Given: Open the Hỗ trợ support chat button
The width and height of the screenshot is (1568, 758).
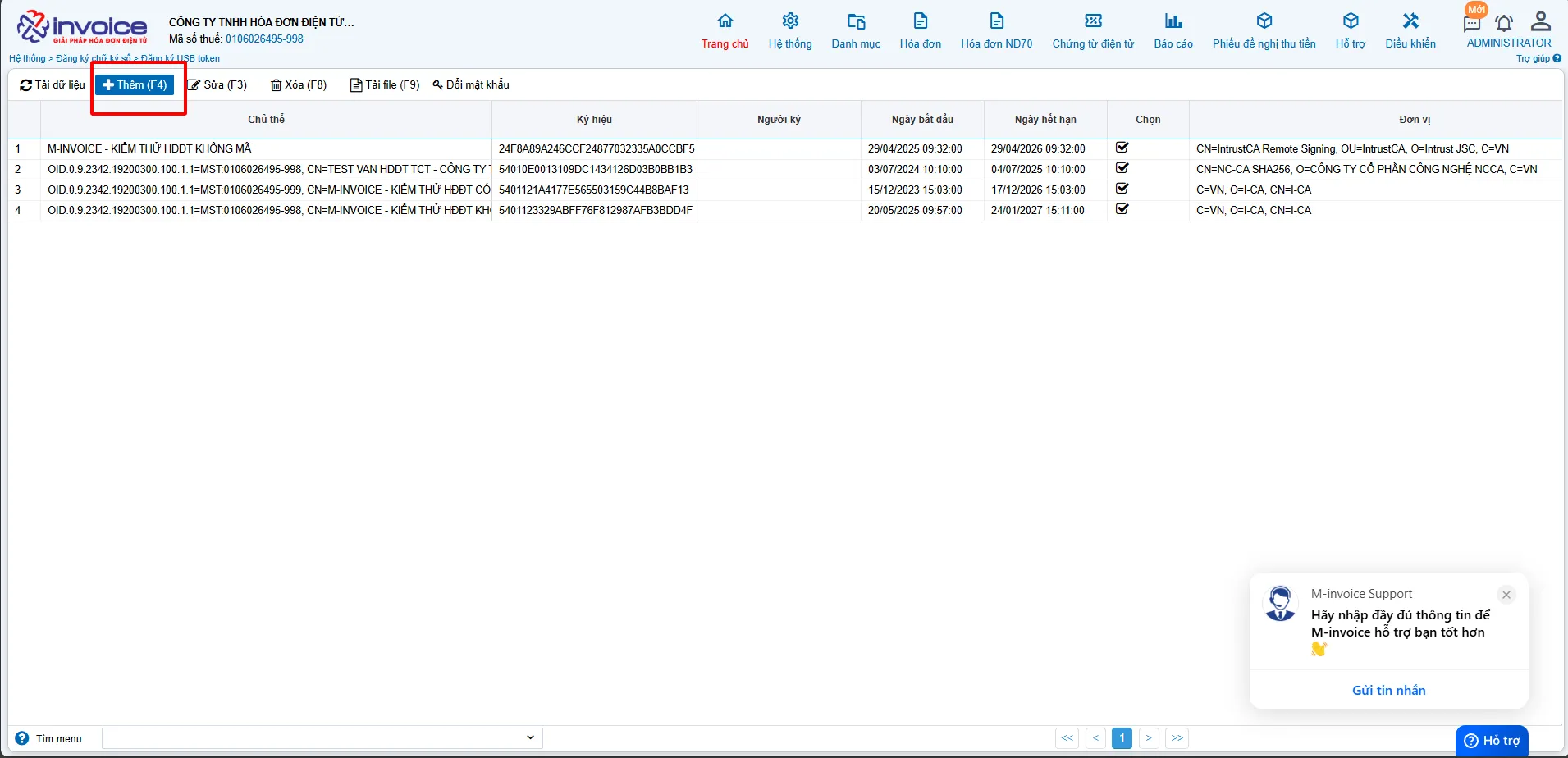Looking at the screenshot, I should 1492,740.
